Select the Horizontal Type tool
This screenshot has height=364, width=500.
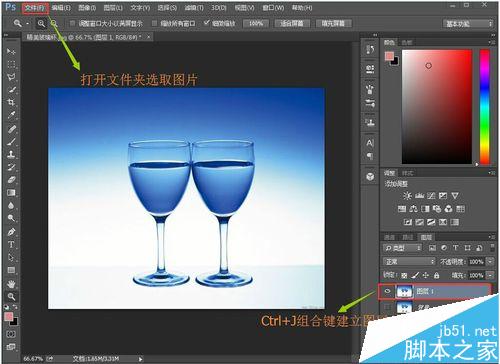click(x=11, y=244)
